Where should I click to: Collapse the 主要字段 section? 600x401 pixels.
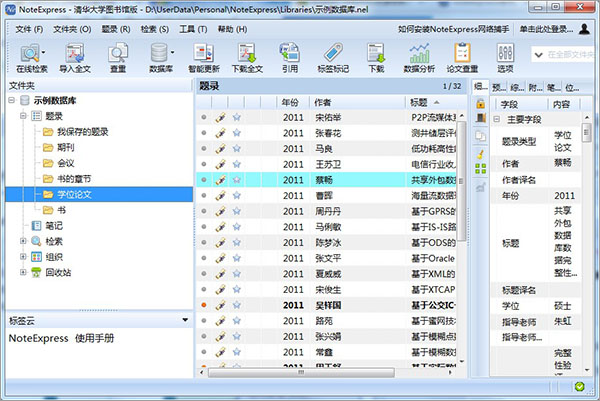497,119
